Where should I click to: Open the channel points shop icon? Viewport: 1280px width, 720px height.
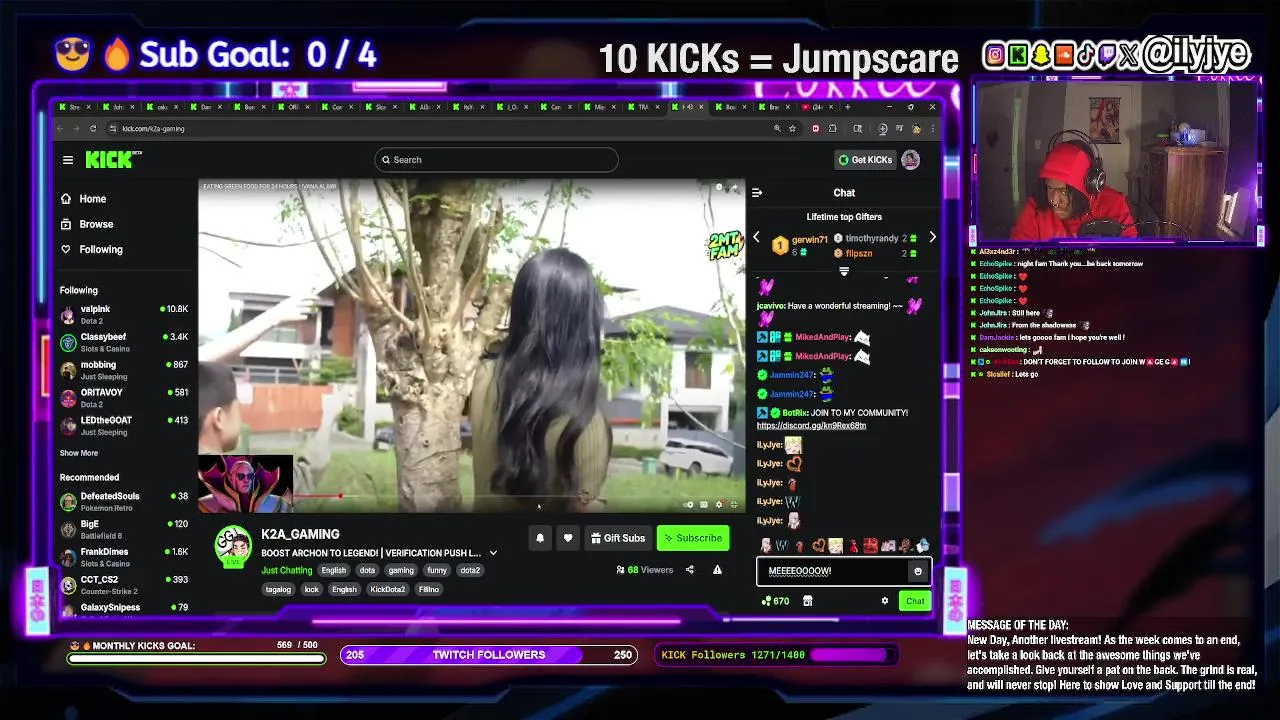(808, 601)
